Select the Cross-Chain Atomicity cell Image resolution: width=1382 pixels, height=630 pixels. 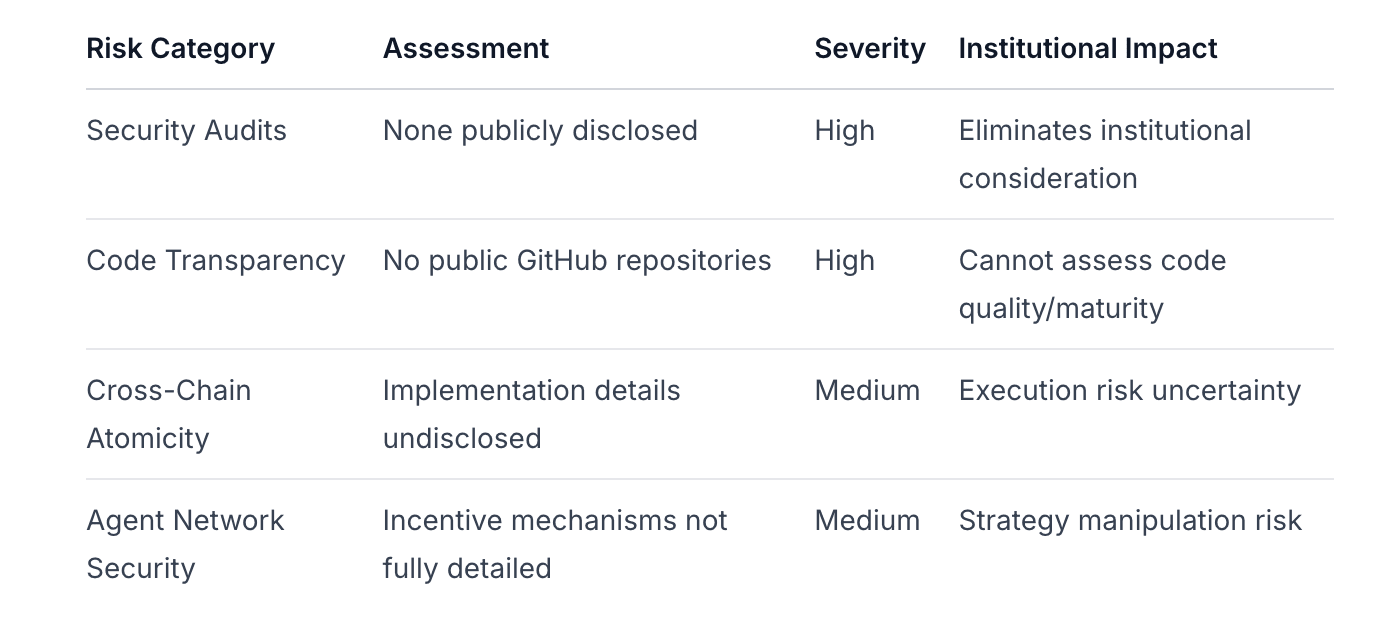(168, 414)
